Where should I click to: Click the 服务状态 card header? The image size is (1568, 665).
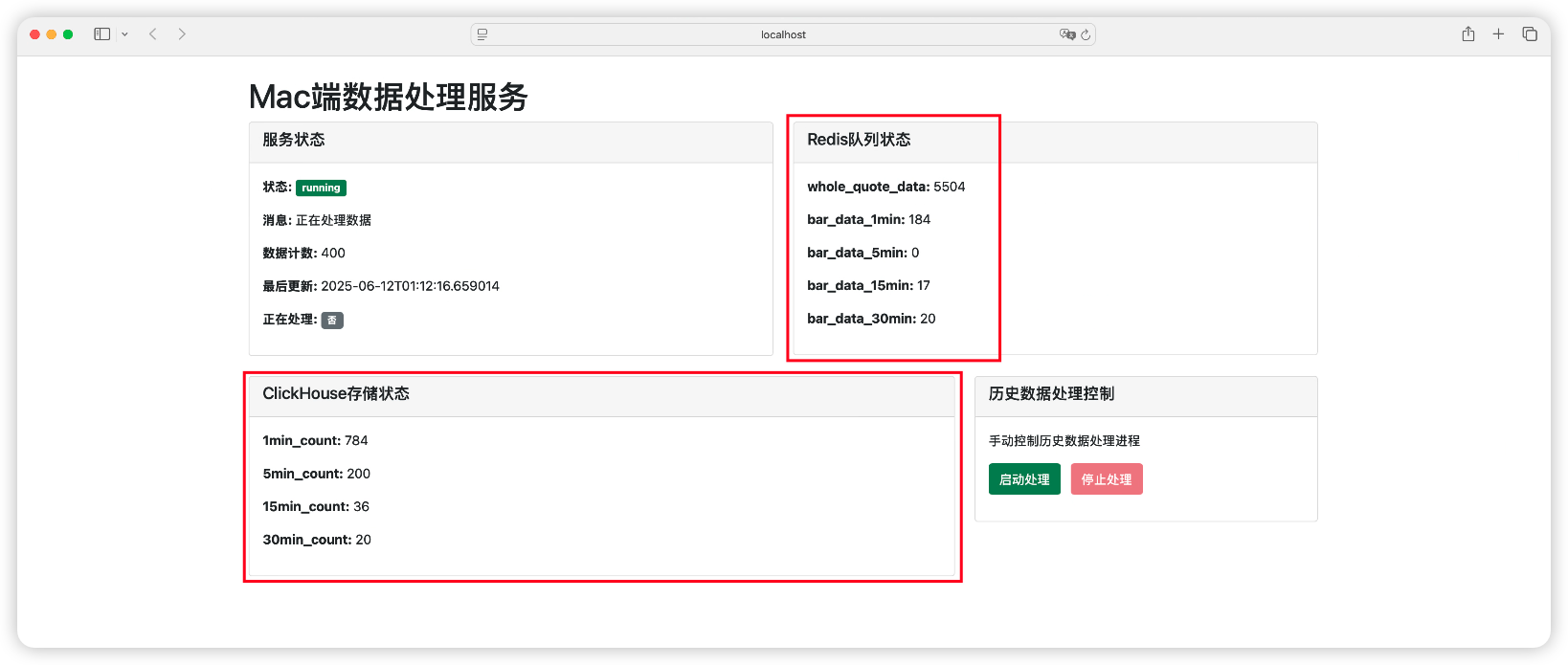point(511,142)
